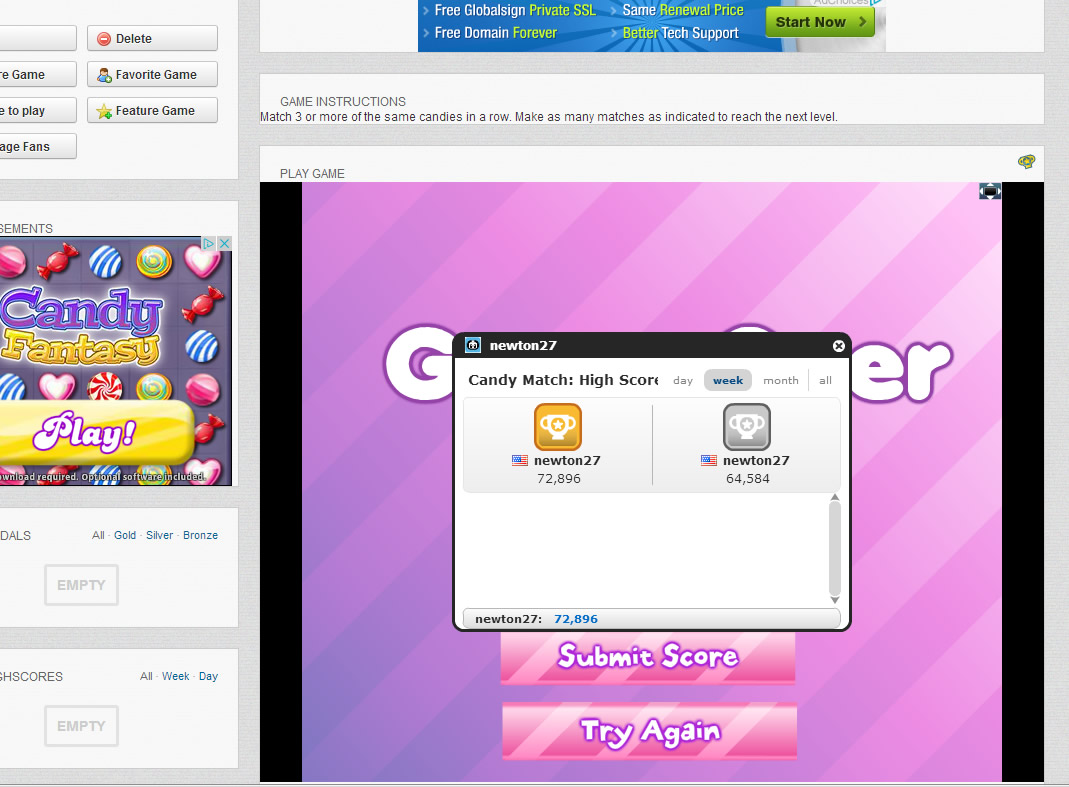Image resolution: width=1069 pixels, height=787 pixels.
Task: Filter highscores by Week link
Action: pyautogui.click(x=176, y=676)
